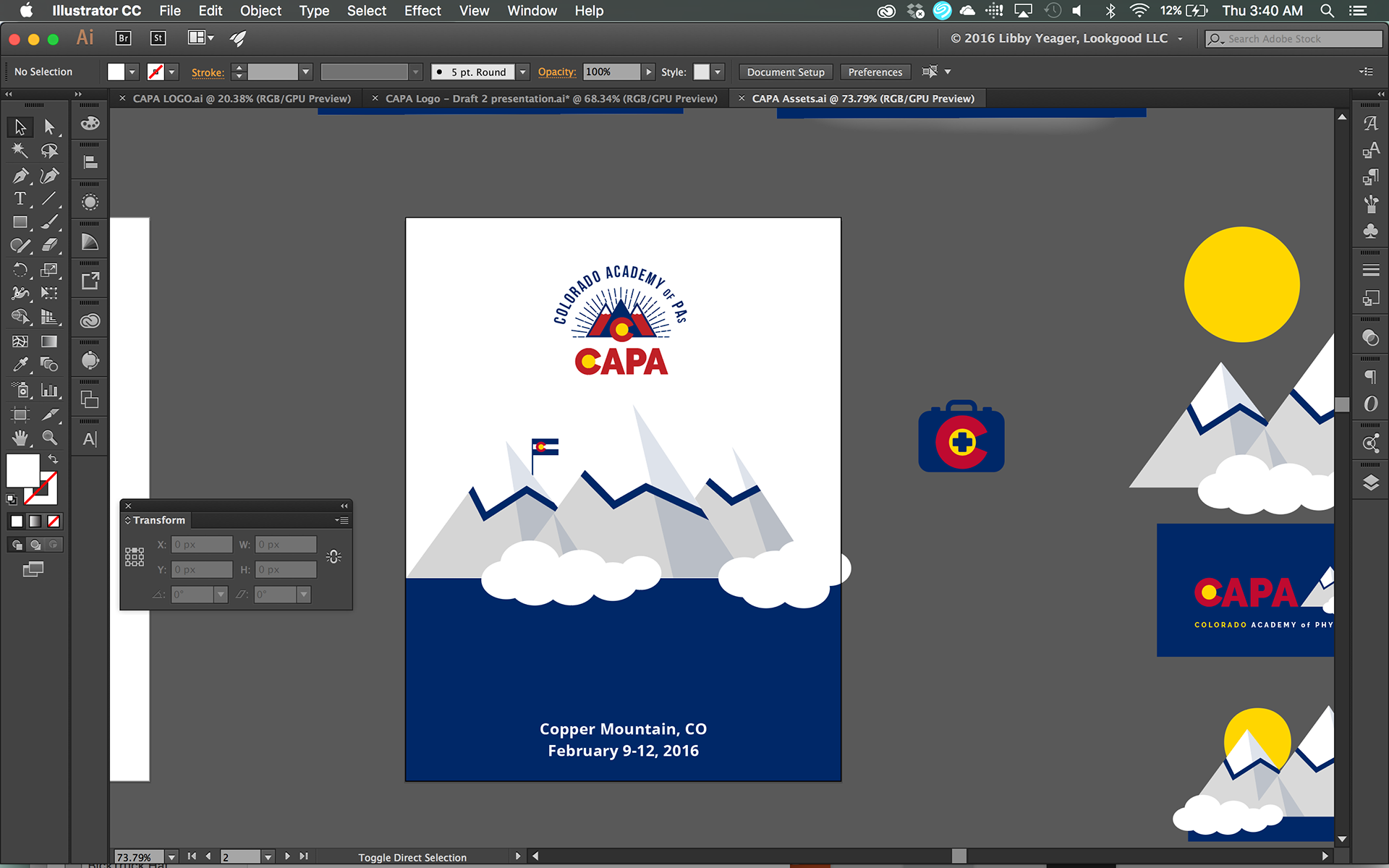Select the Rotate tool
This screenshot has height=868, width=1389.
(x=20, y=270)
